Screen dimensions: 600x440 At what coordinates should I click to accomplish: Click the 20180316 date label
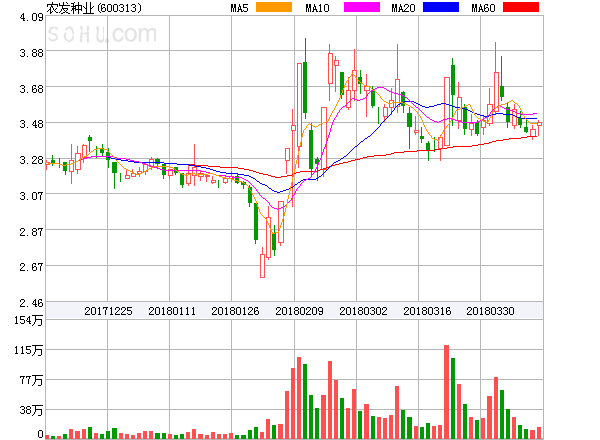pos(427,311)
